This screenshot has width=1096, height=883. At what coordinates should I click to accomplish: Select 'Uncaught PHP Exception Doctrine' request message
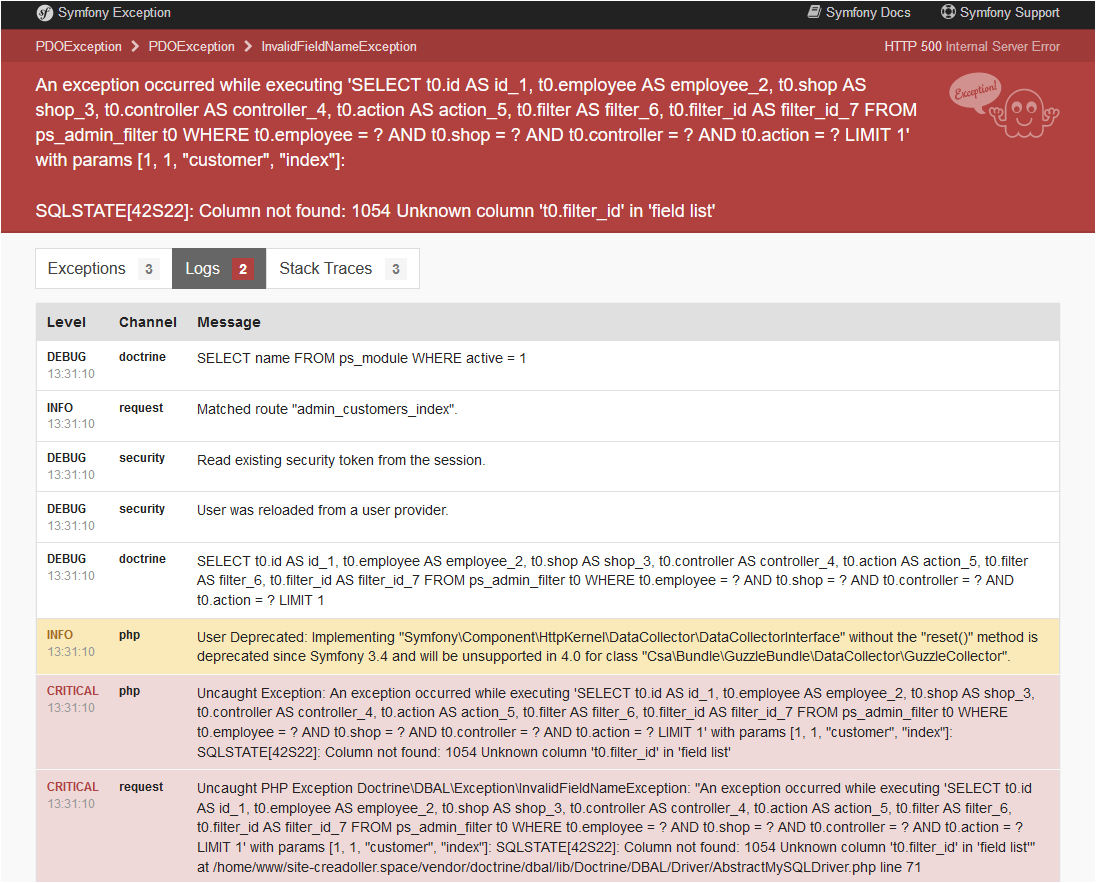(616, 828)
